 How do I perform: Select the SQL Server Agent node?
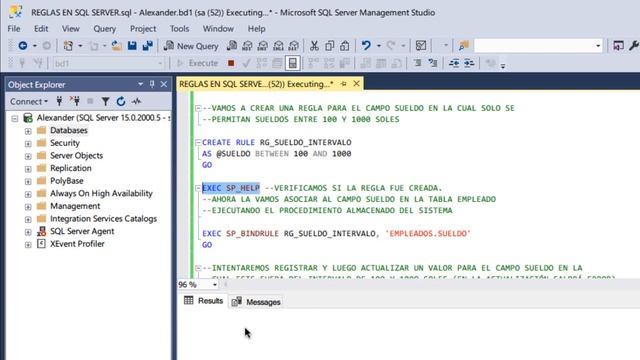coord(82,231)
